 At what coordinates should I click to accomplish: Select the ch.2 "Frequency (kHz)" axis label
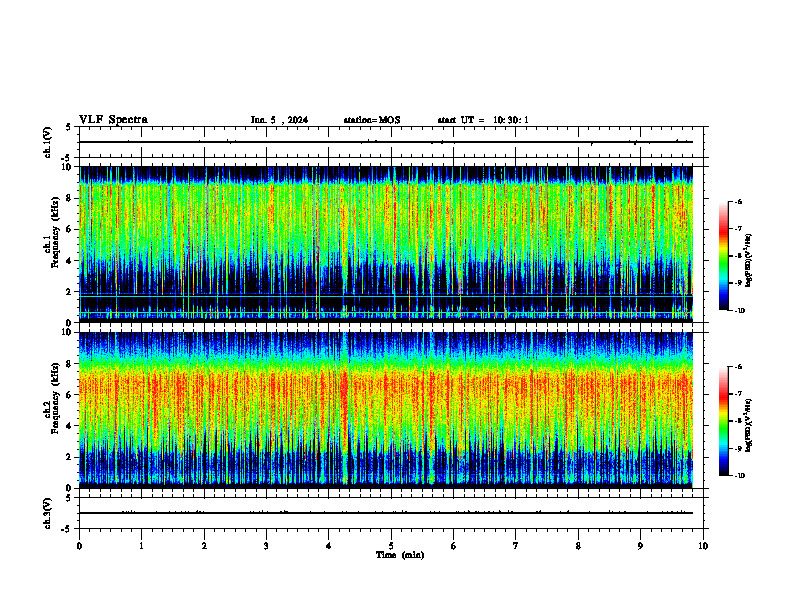(x=55, y=398)
